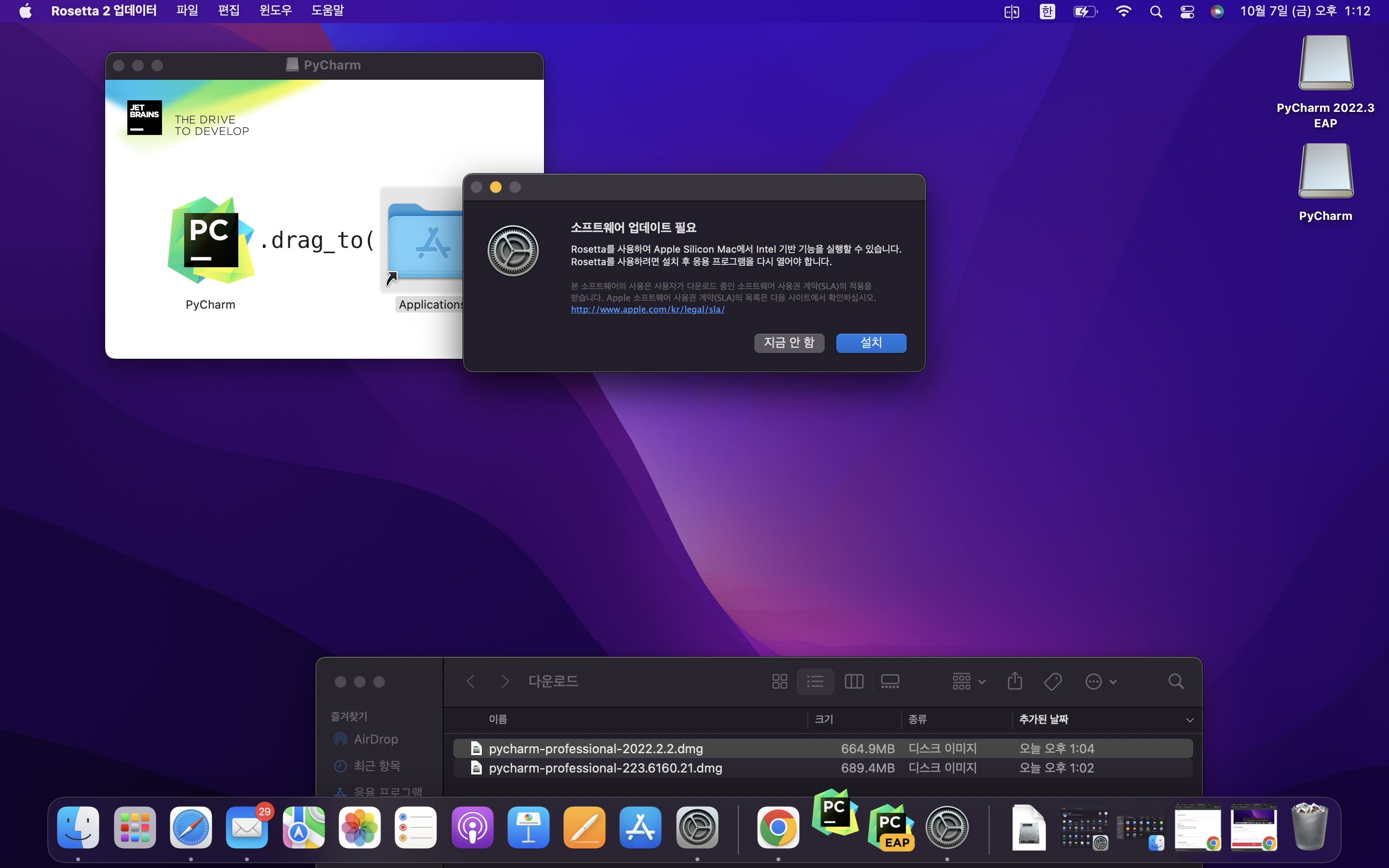Click the Korean input source icon
Image resolution: width=1389 pixels, height=868 pixels.
tap(1048, 12)
